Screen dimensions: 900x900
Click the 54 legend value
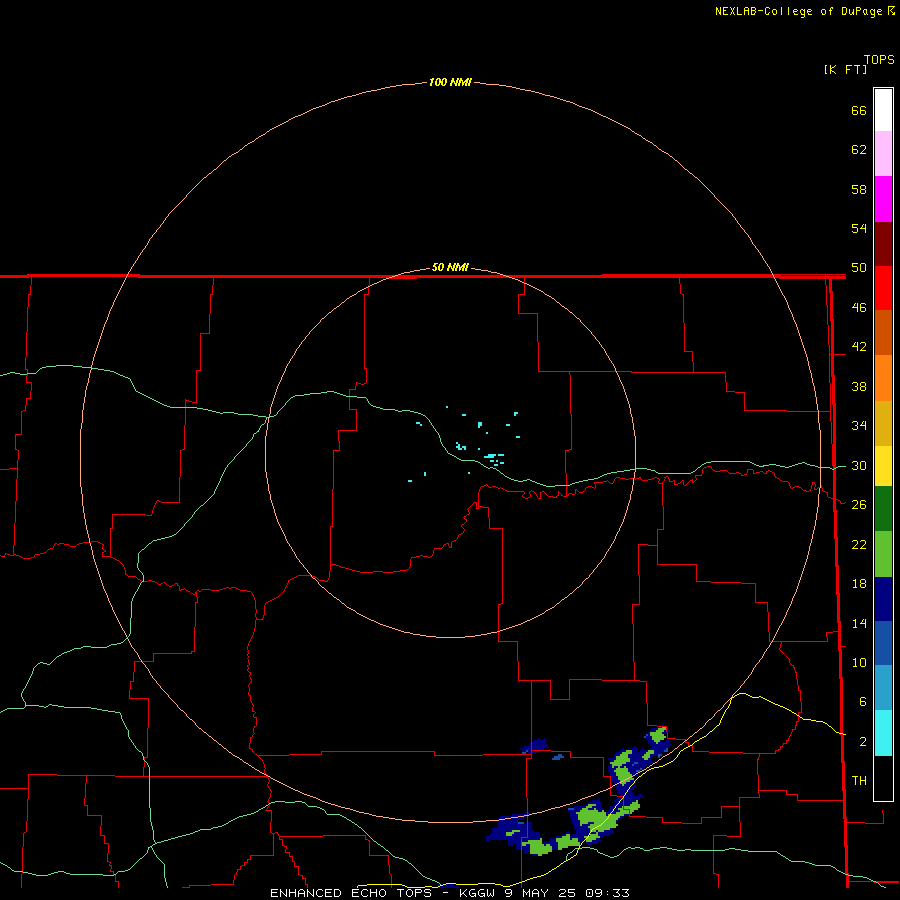pyautogui.click(x=859, y=228)
